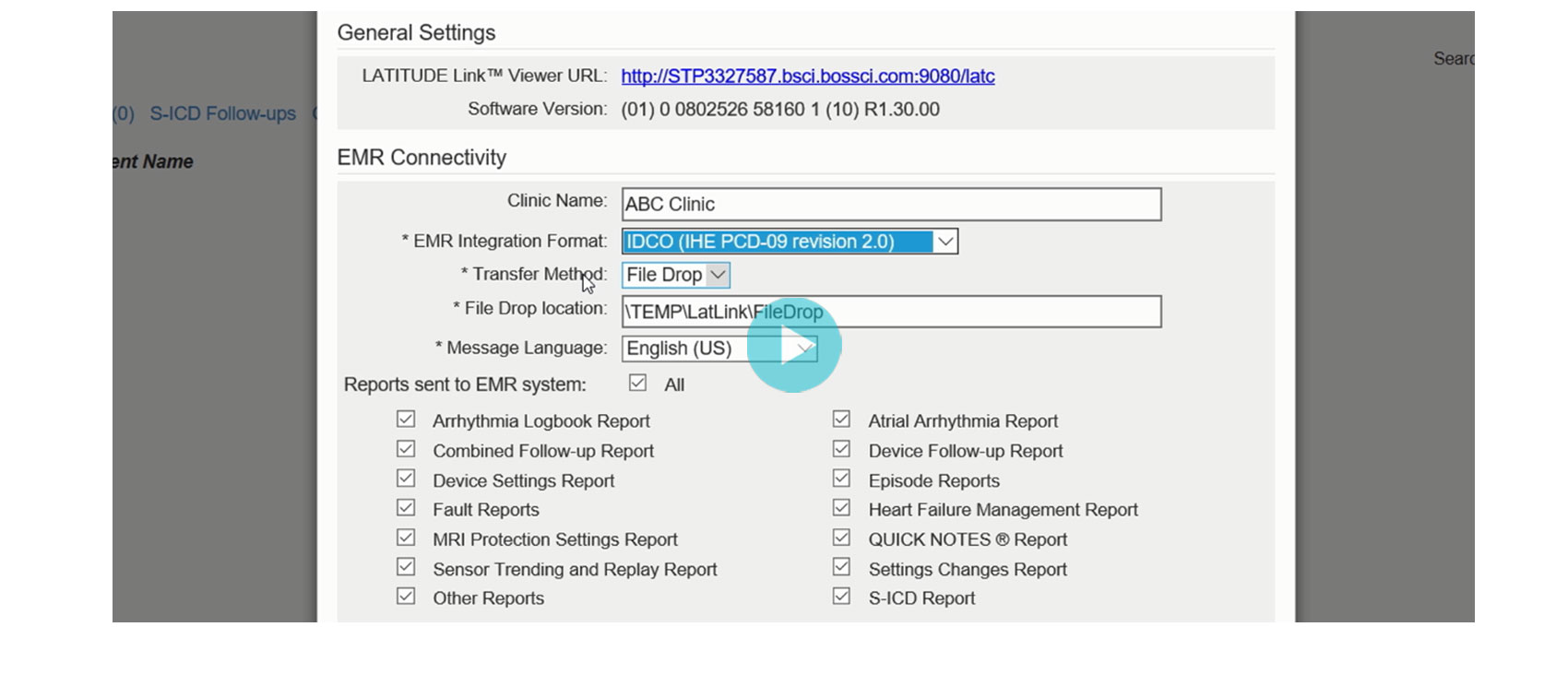Toggle Episode Reports checkbox
1568x686 pixels.
coord(841,479)
